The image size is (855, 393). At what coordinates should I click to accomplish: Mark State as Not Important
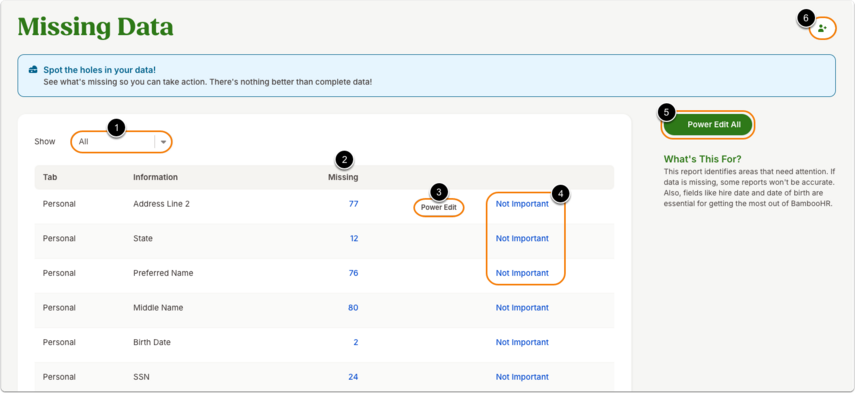[522, 238]
